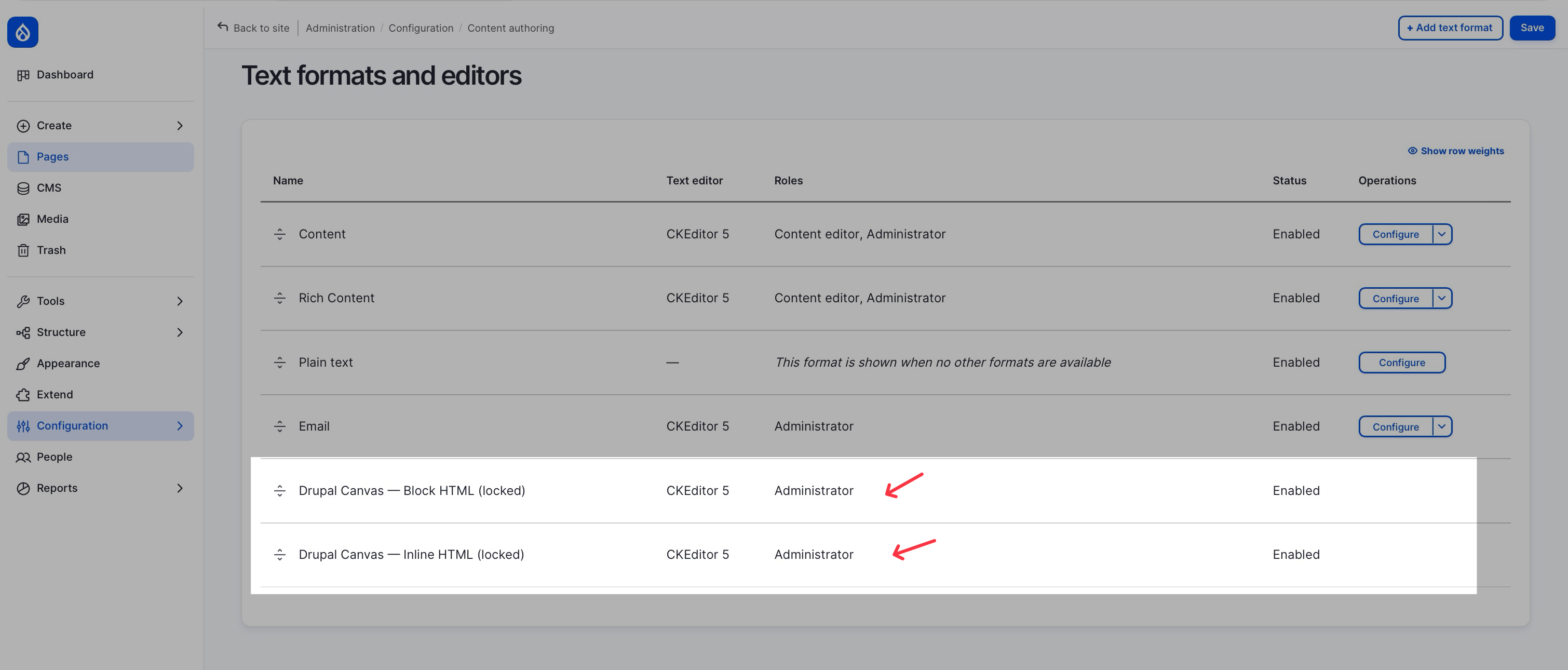Open the Dashboard icon in sidebar
1568x670 pixels.
[23, 75]
